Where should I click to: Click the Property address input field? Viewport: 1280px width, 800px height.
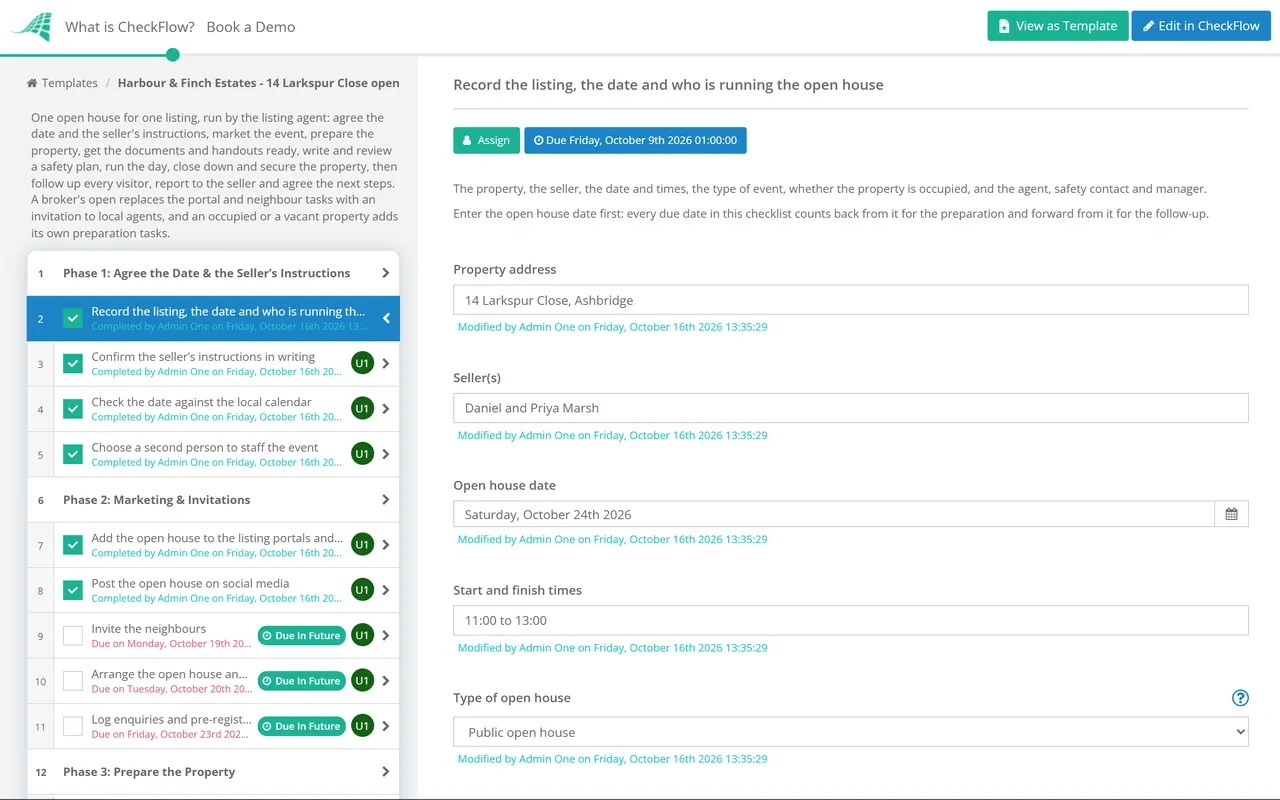851,300
